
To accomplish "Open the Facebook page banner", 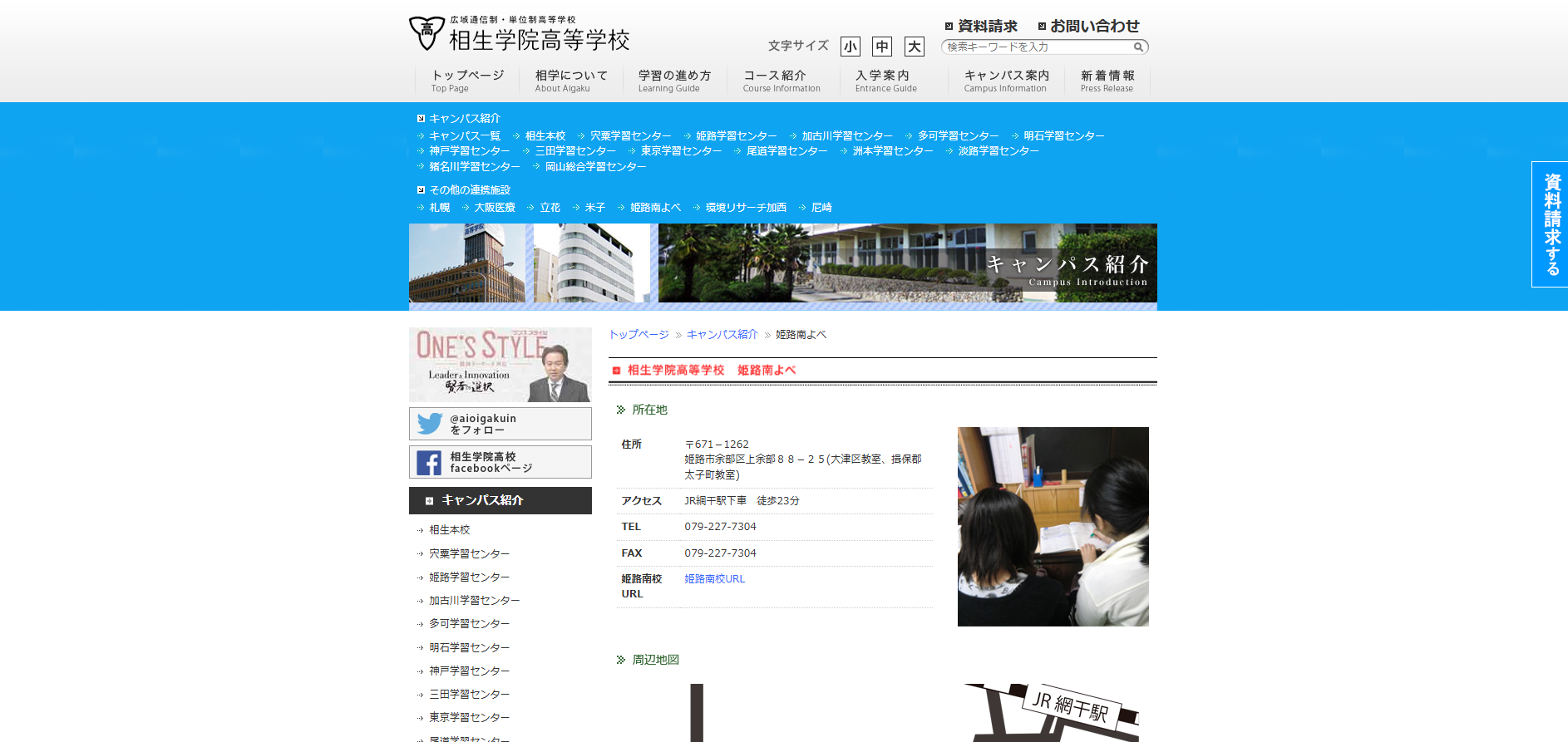I will (500, 462).
